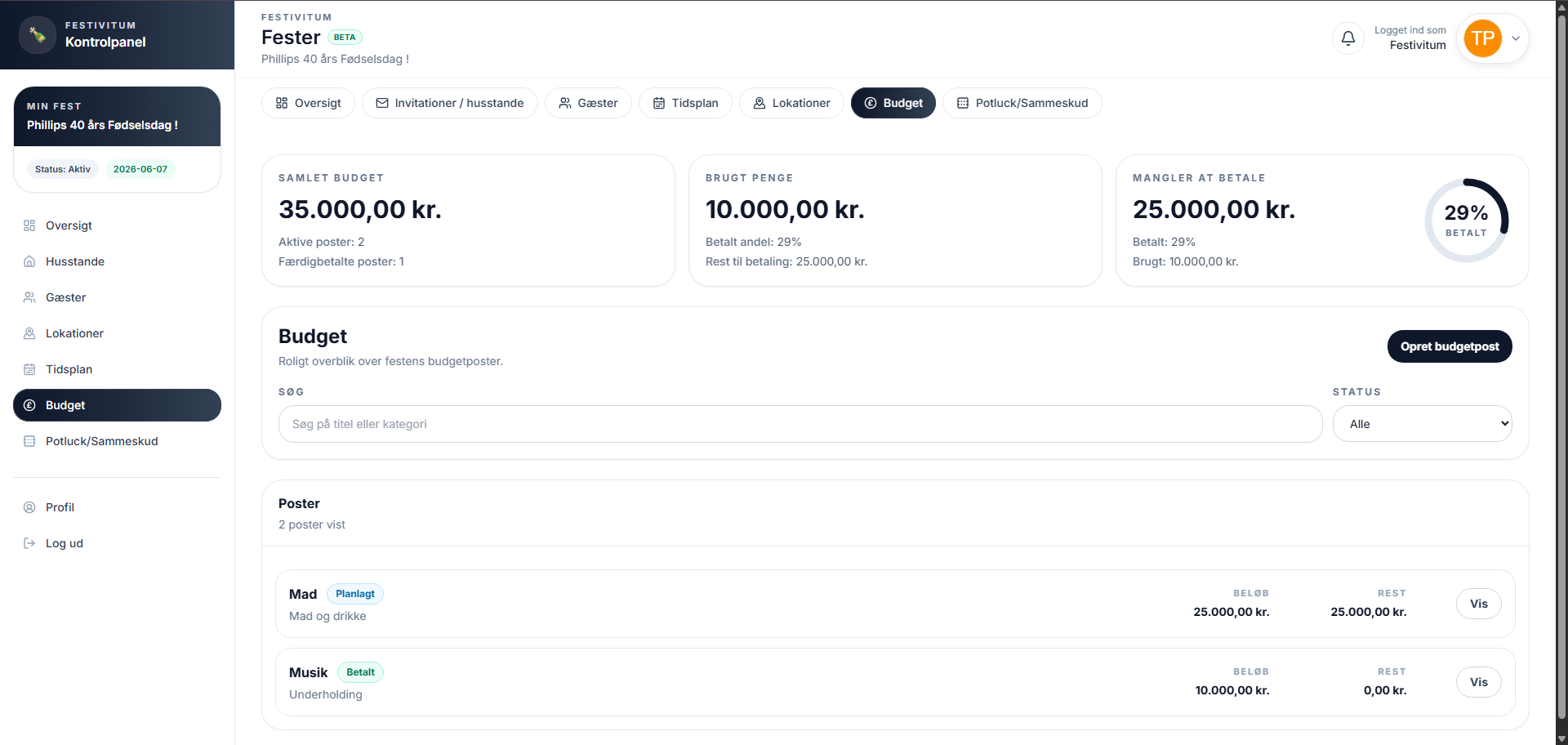The height and width of the screenshot is (745, 1568).
Task: Click the 29% betalt progress ring
Action: [1466, 221]
